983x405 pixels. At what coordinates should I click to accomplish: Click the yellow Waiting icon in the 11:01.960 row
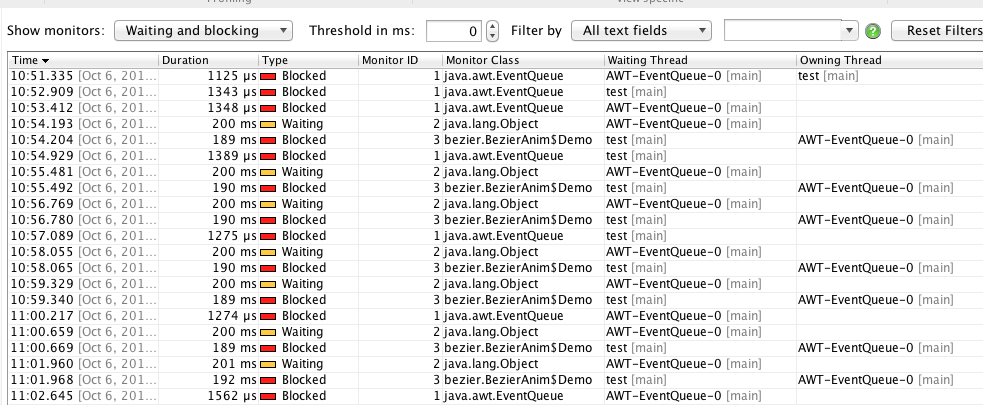(x=268, y=364)
